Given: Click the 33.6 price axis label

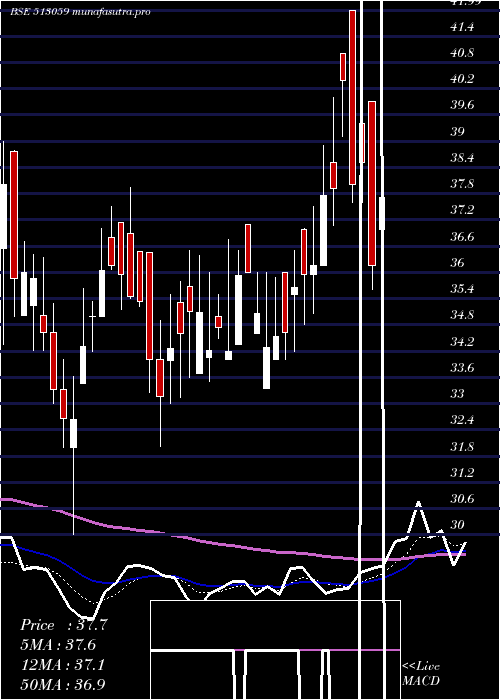Looking at the screenshot, I should [x=462, y=368].
